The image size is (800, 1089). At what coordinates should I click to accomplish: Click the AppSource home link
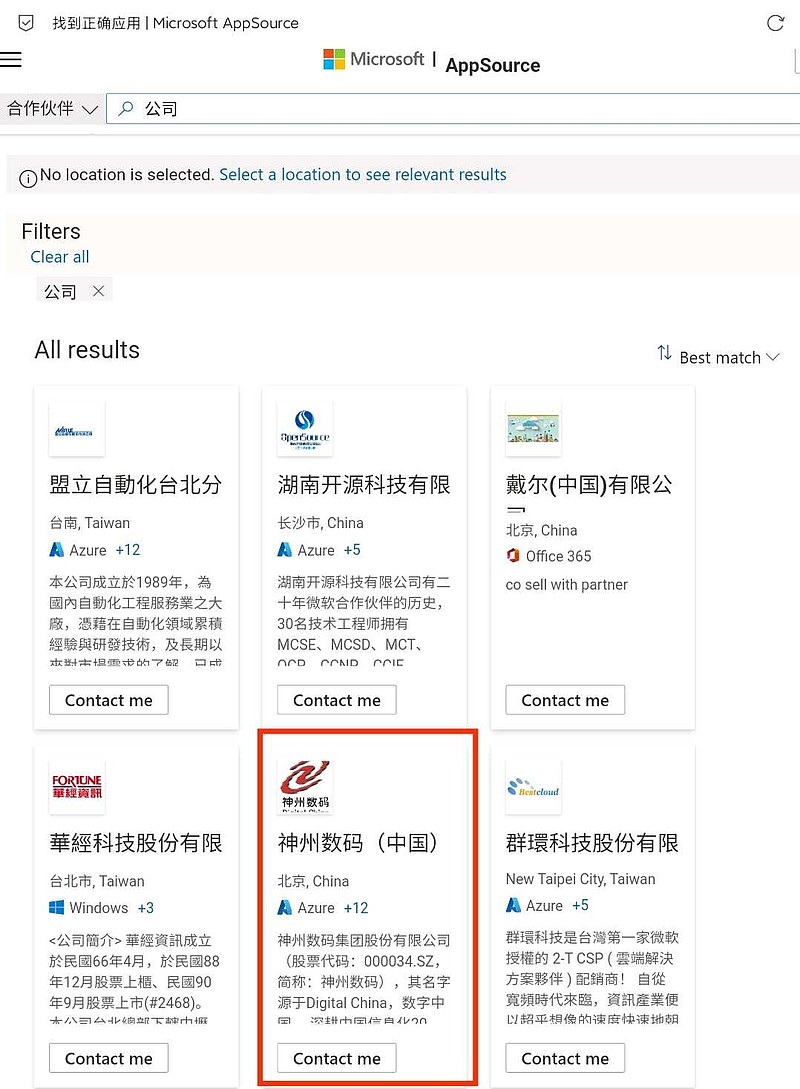pyautogui.click(x=492, y=66)
